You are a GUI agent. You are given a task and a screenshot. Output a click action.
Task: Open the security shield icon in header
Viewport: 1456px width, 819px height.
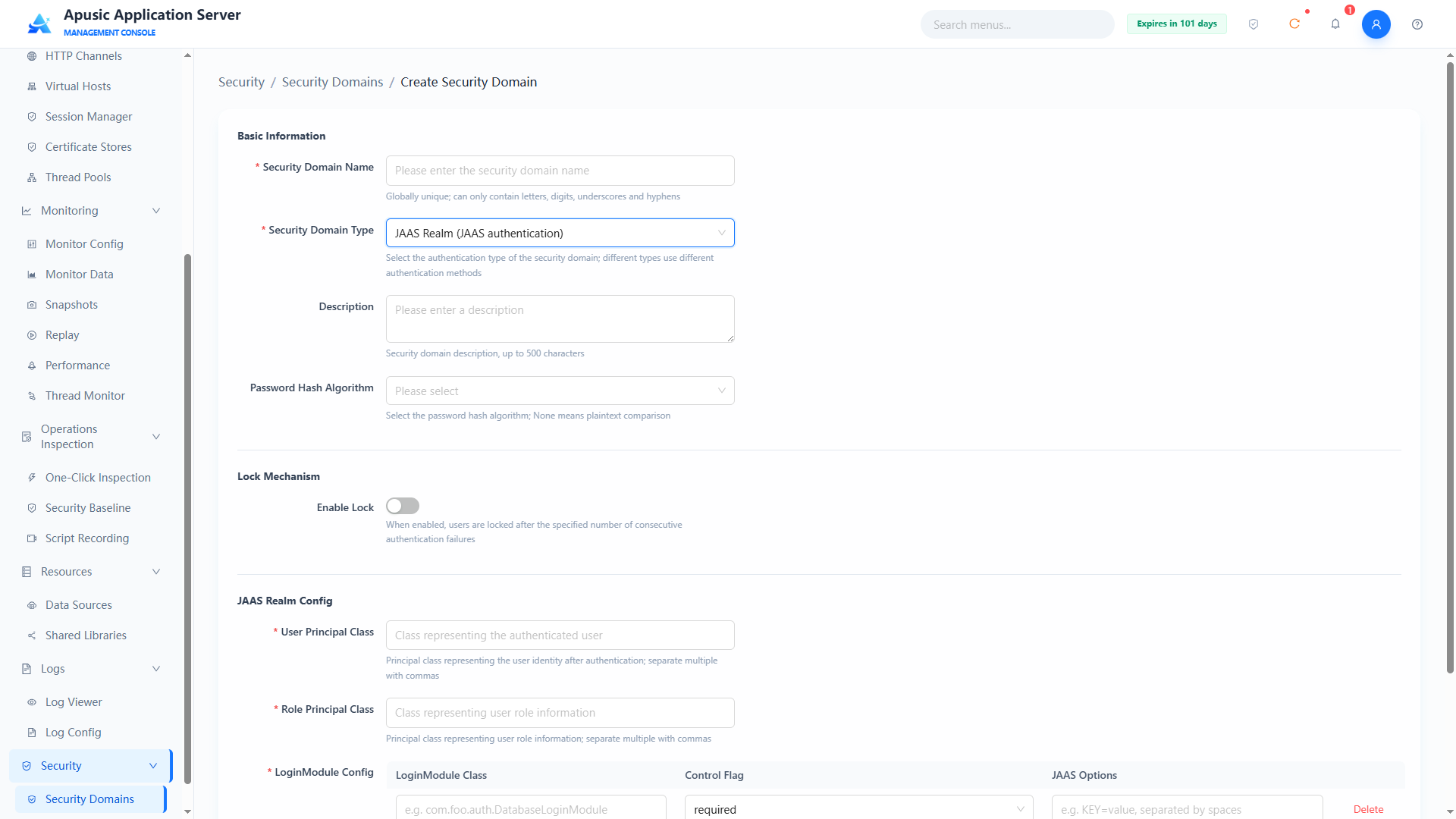1254,24
